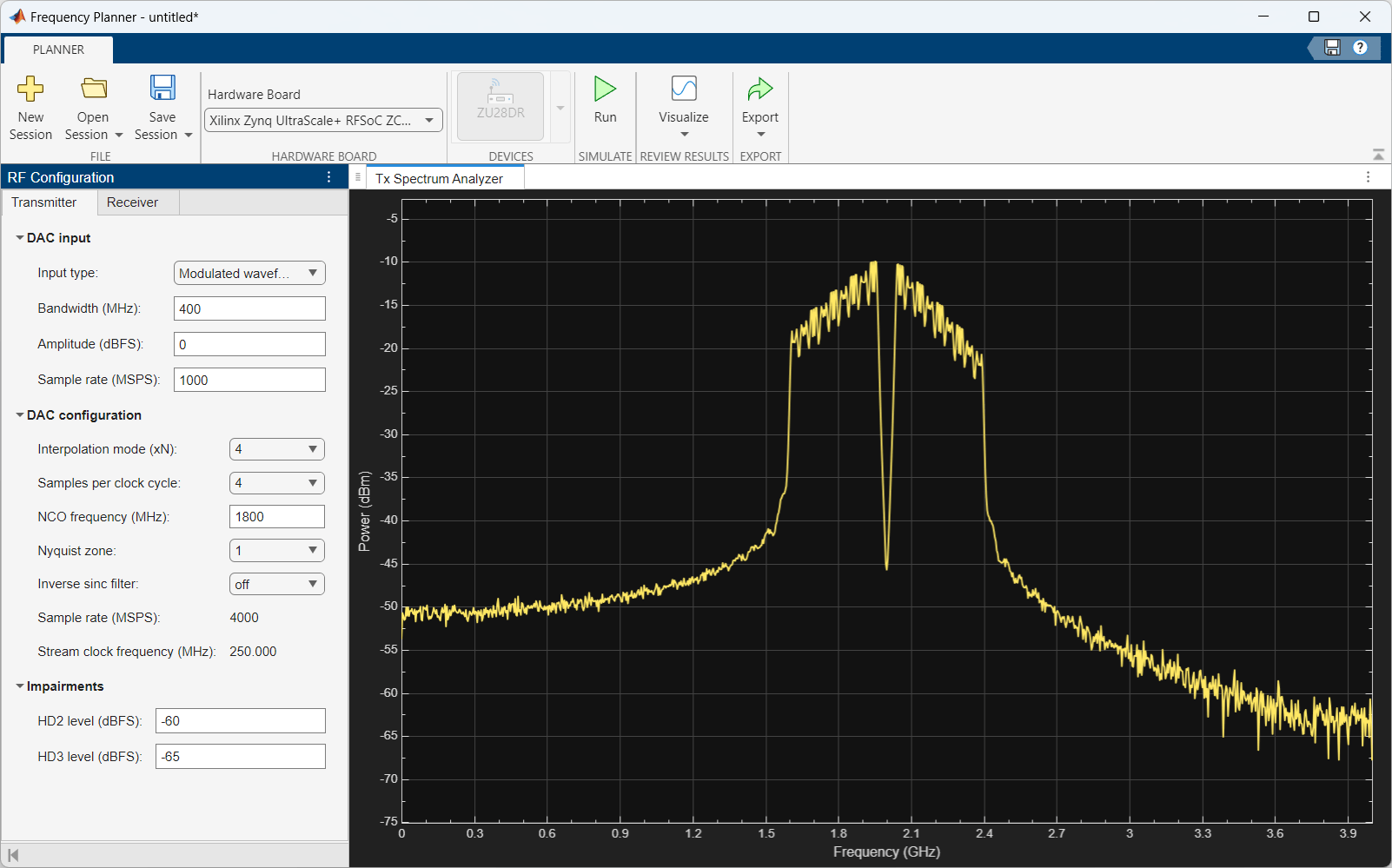The width and height of the screenshot is (1392, 868).
Task: Click the Open Session folder icon
Action: click(x=93, y=89)
